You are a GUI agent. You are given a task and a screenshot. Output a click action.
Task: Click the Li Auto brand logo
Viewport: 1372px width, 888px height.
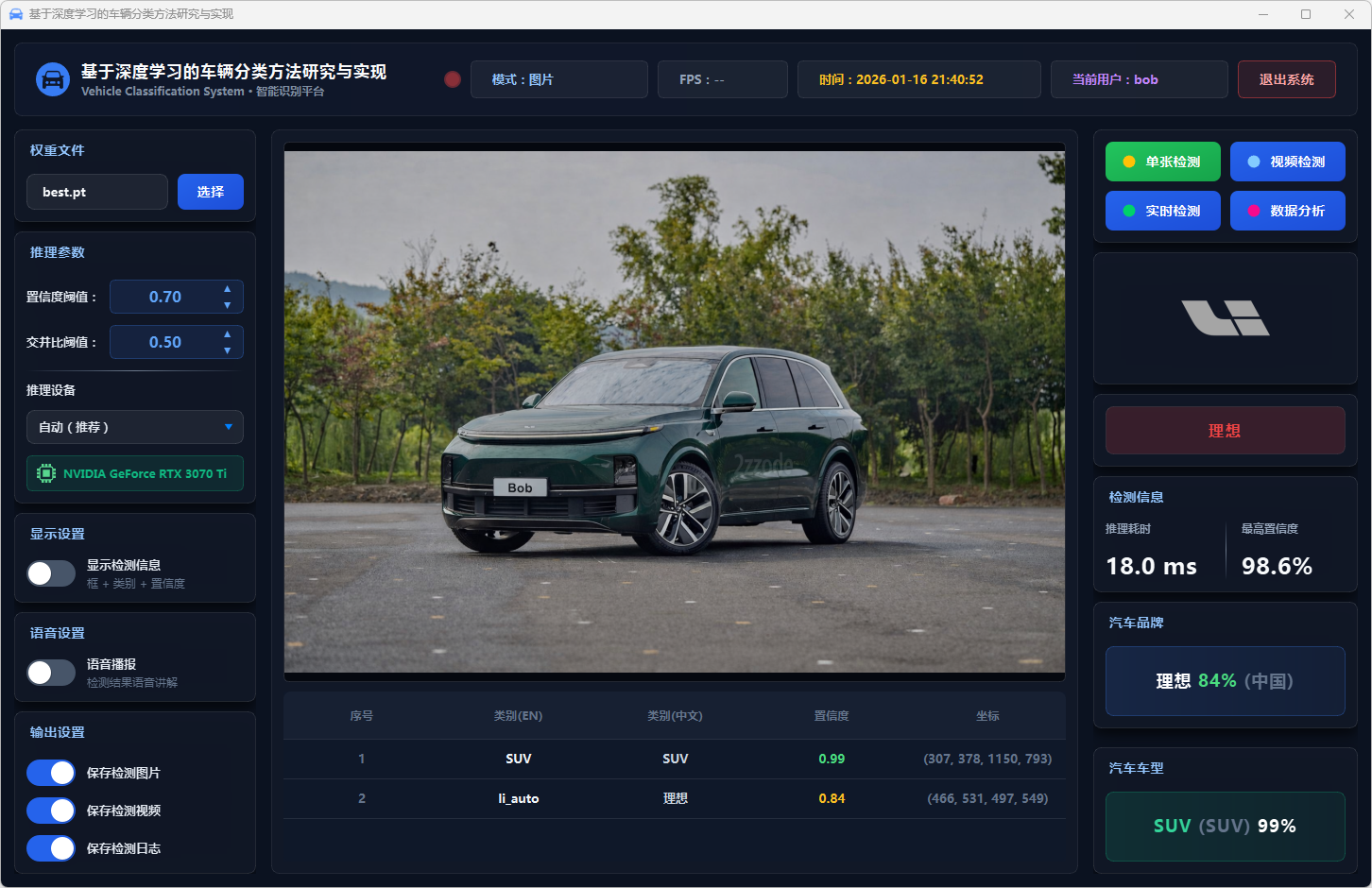click(x=1225, y=317)
